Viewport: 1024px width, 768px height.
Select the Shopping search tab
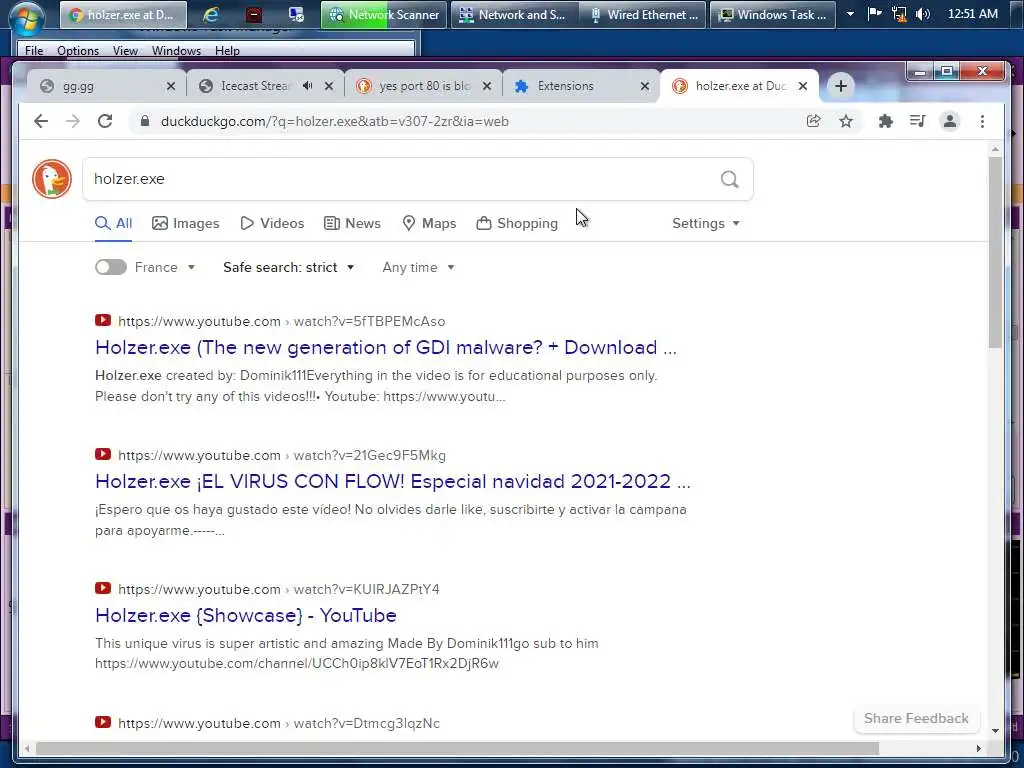pyautogui.click(x=517, y=223)
